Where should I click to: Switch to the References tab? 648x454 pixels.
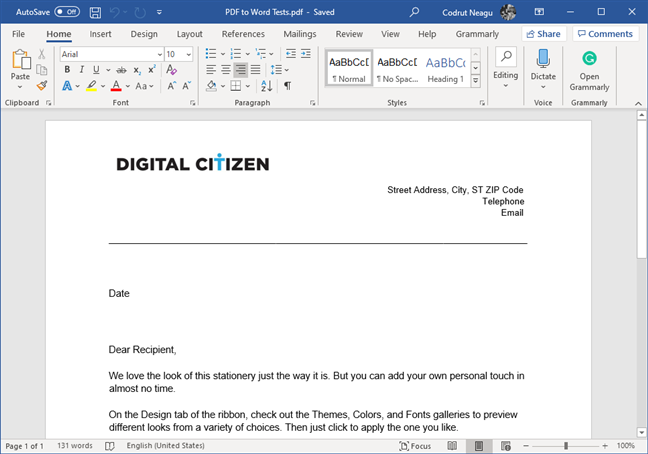point(243,34)
